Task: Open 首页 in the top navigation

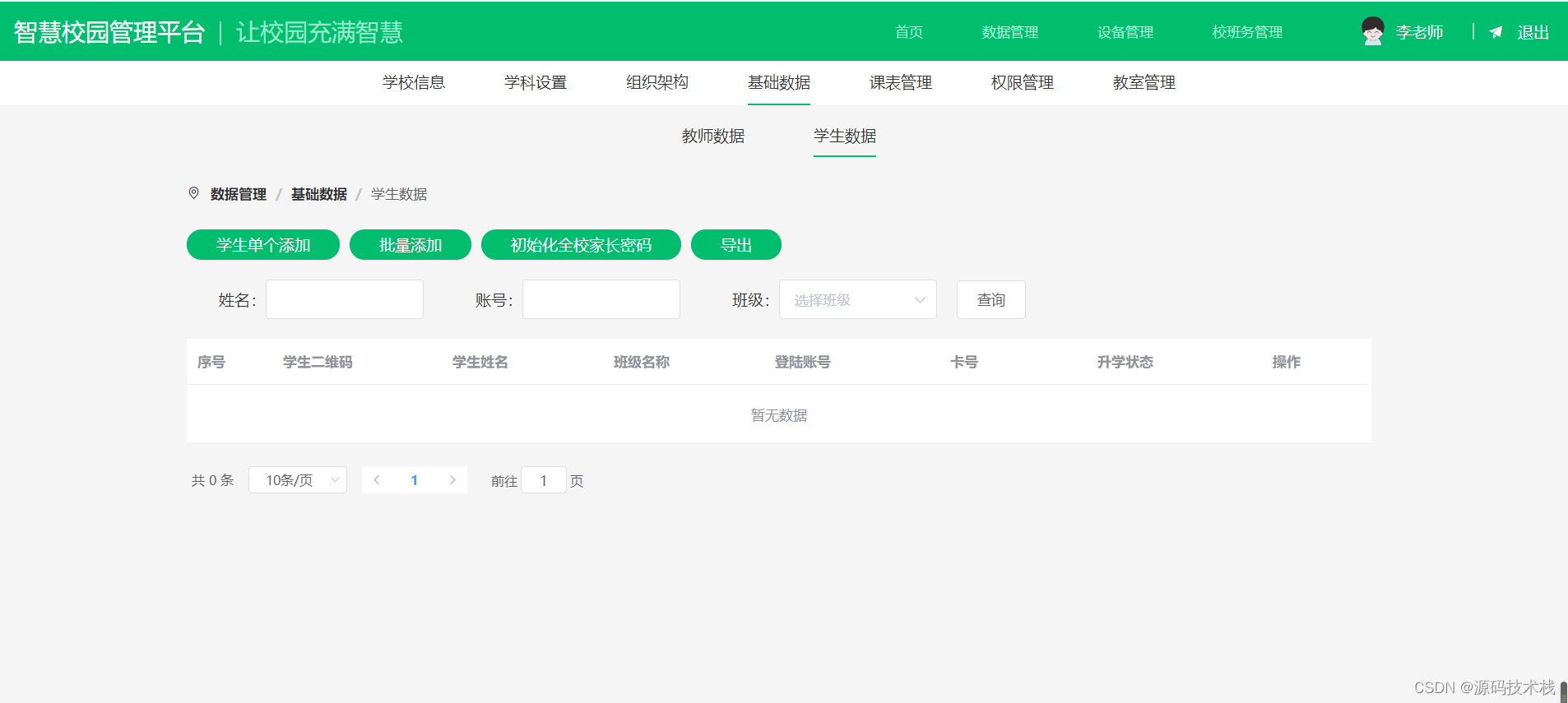Action: [x=909, y=32]
